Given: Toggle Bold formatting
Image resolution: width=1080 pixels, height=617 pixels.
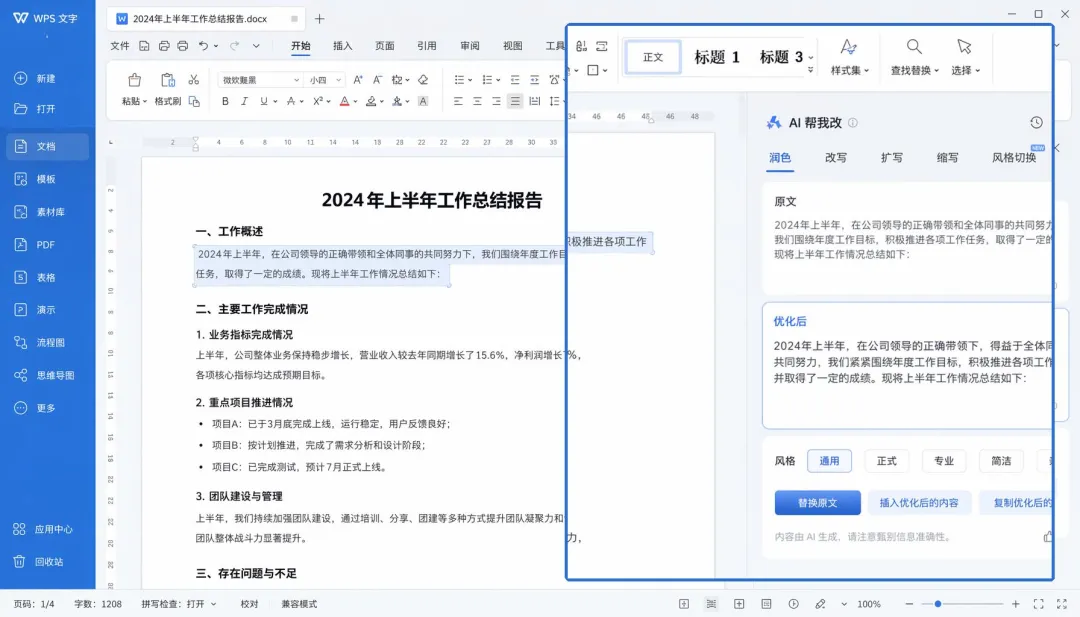Looking at the screenshot, I should (x=225, y=101).
